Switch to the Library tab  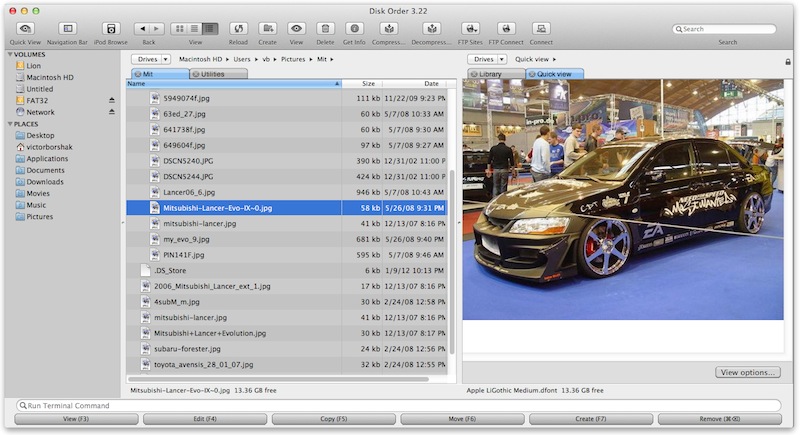click(490, 74)
